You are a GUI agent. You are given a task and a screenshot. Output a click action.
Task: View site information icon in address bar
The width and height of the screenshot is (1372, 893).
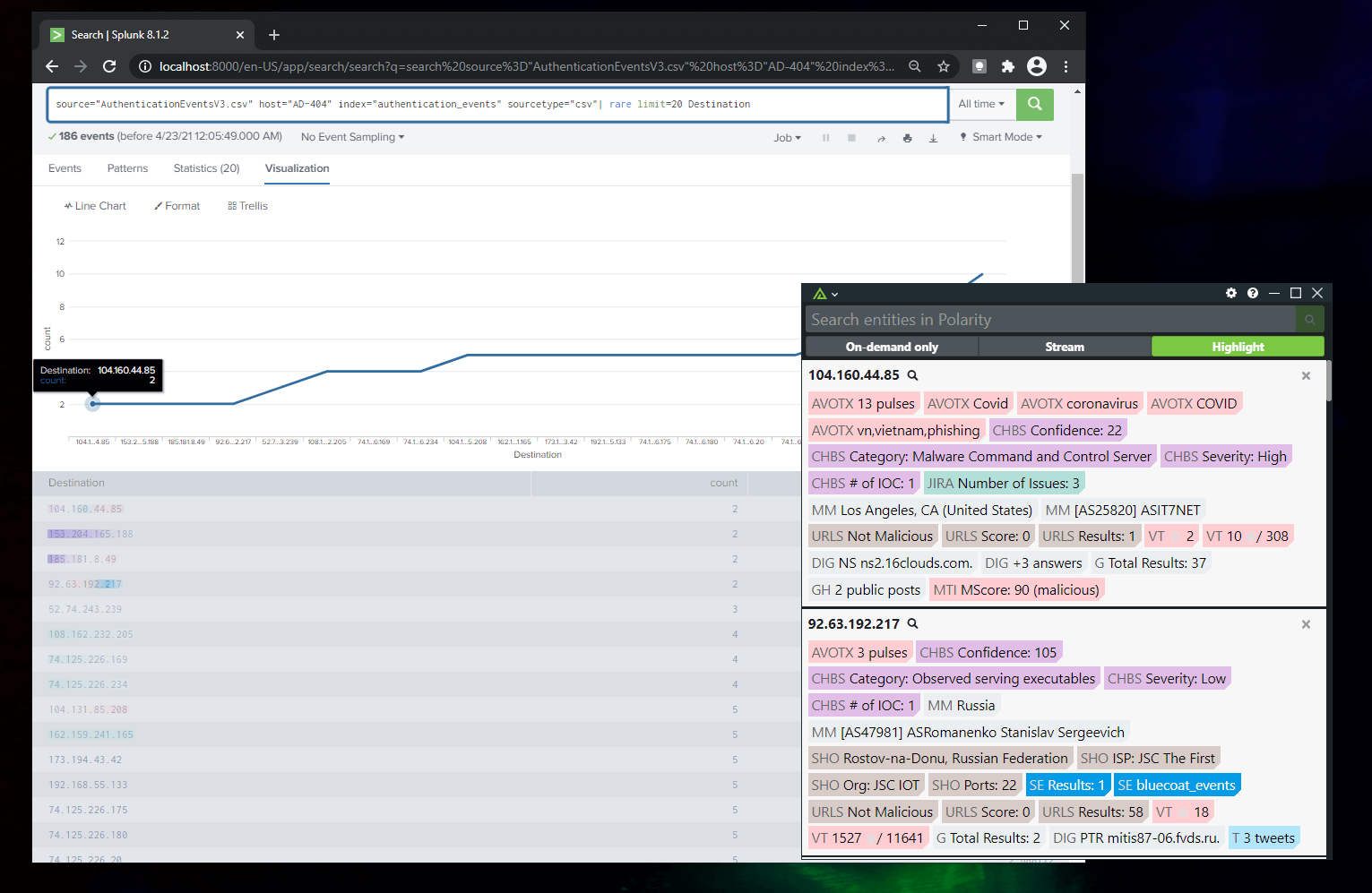pos(145,66)
